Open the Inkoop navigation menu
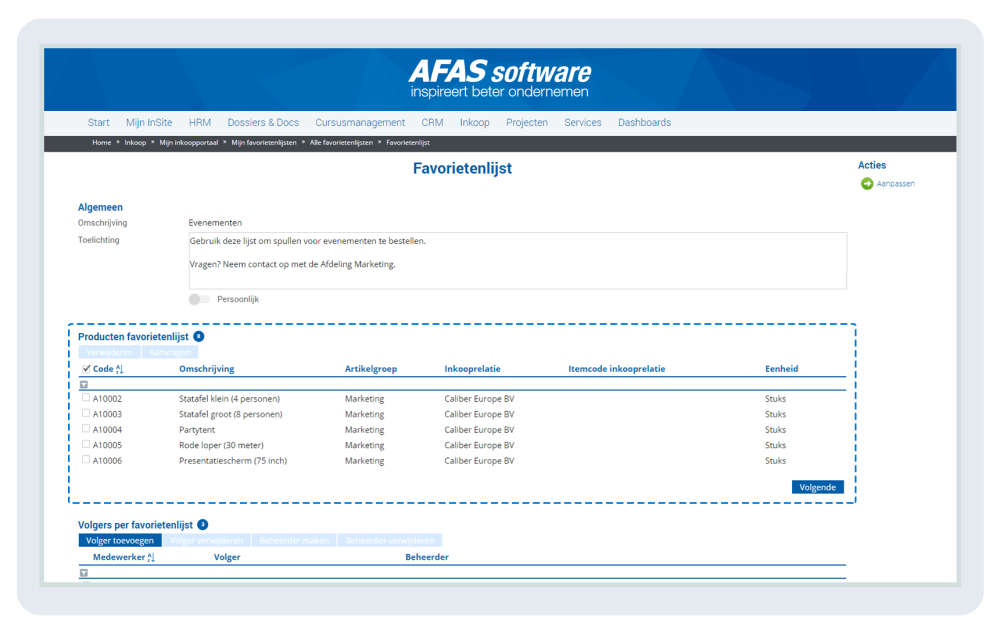 coord(474,122)
